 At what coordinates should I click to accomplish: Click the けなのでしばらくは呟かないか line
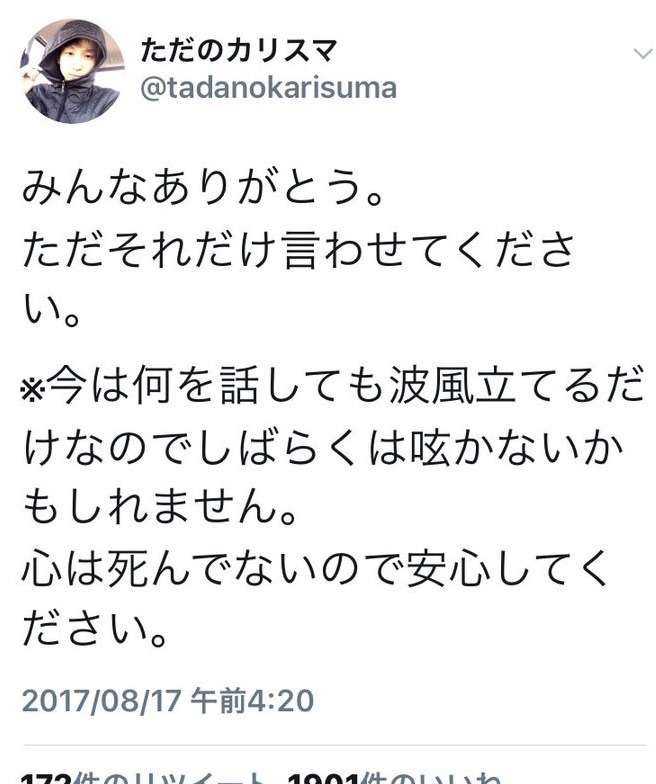324,447
